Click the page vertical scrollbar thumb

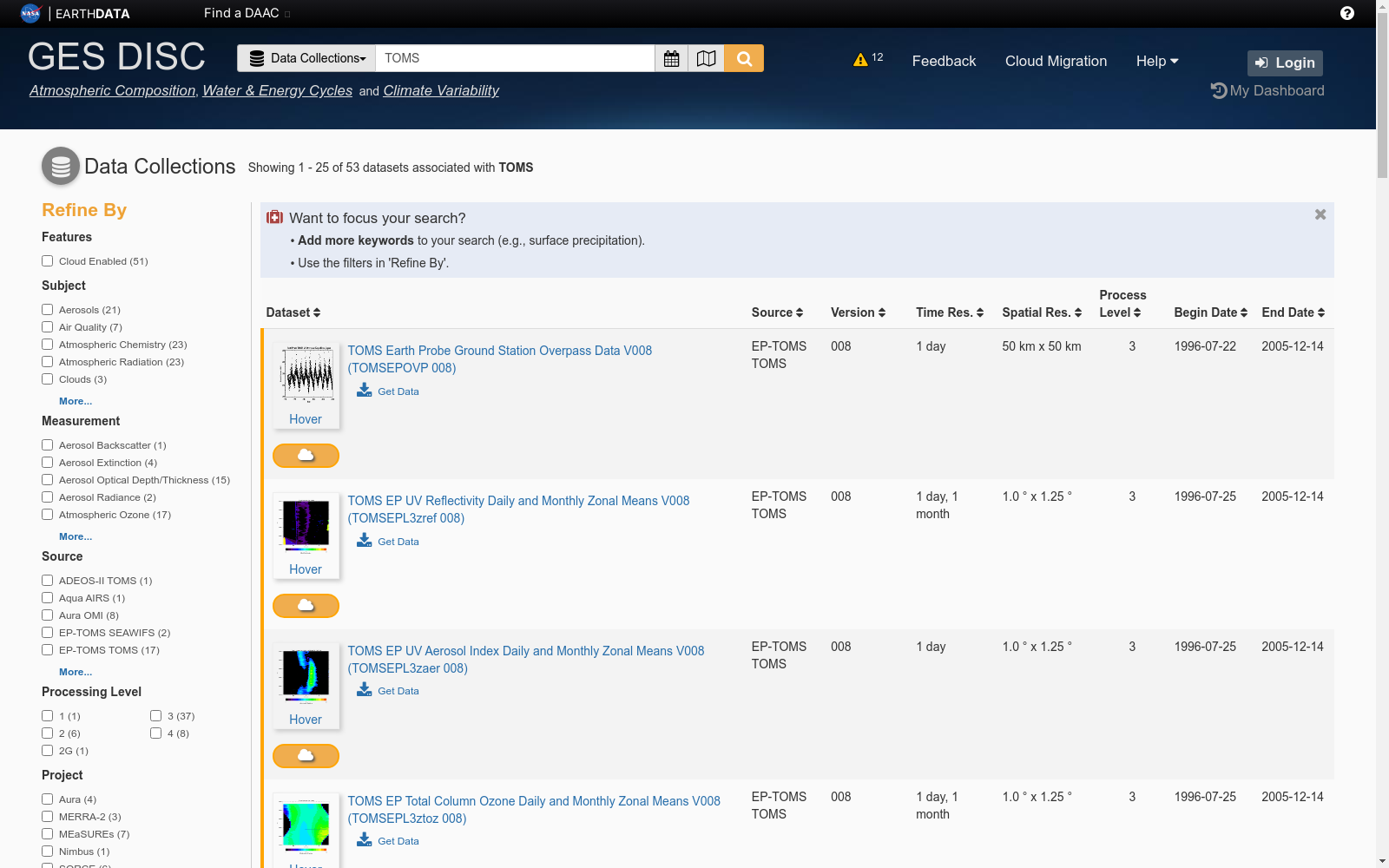click(x=1382, y=95)
